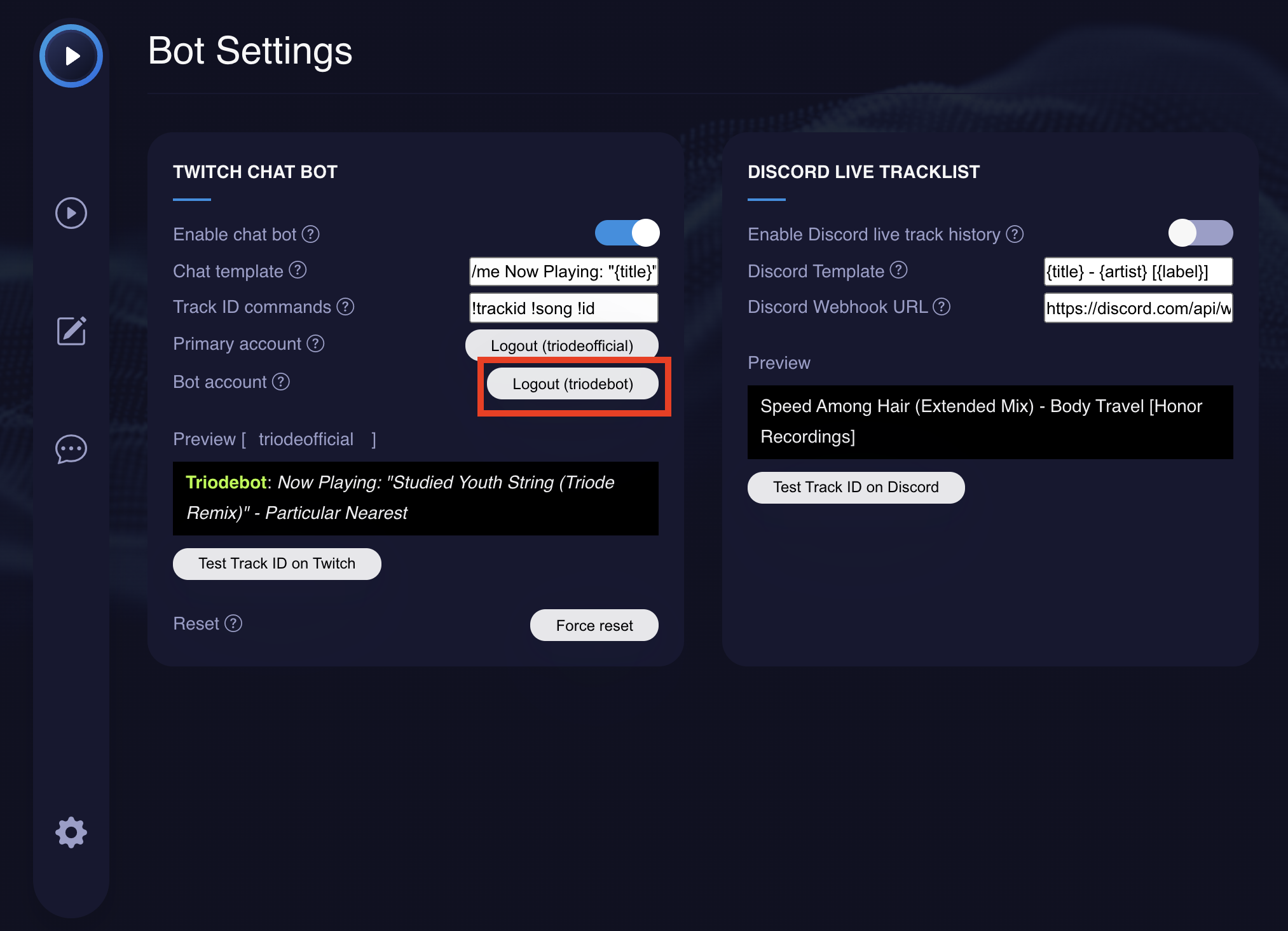Click Test Track ID on Discord
Viewport: 1288px width, 931px height.
856,487
